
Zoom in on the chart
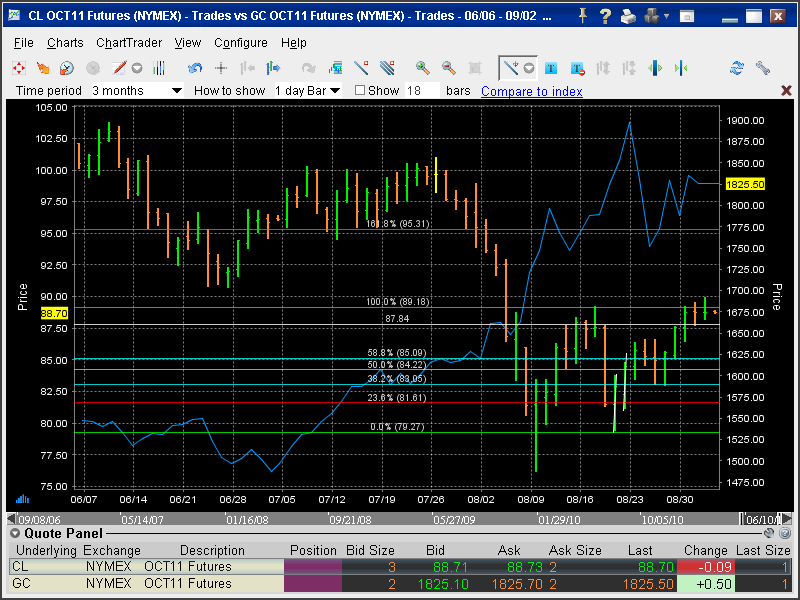(422, 68)
